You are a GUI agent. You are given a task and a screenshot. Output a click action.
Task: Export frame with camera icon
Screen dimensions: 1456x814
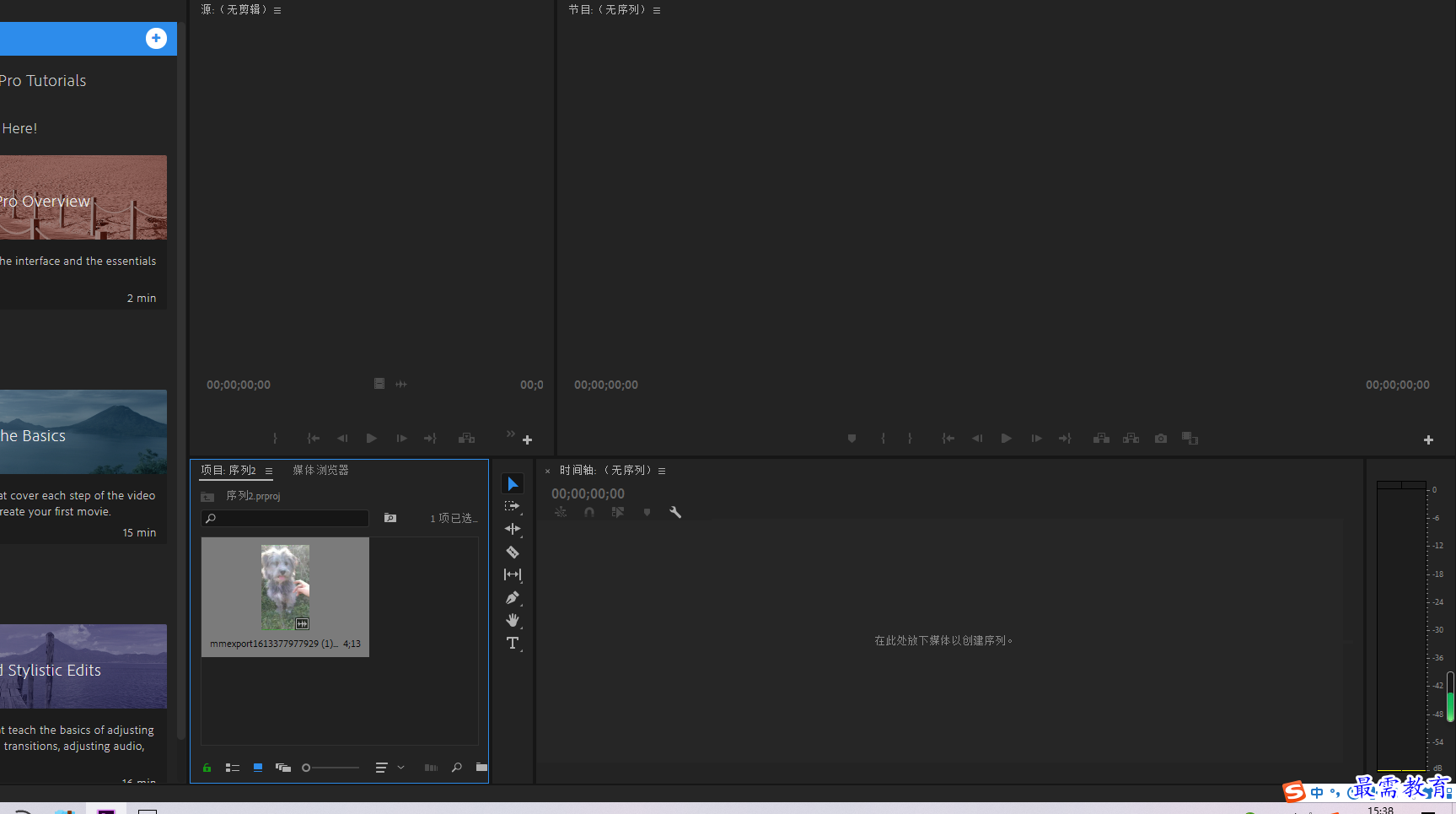coord(1161,439)
